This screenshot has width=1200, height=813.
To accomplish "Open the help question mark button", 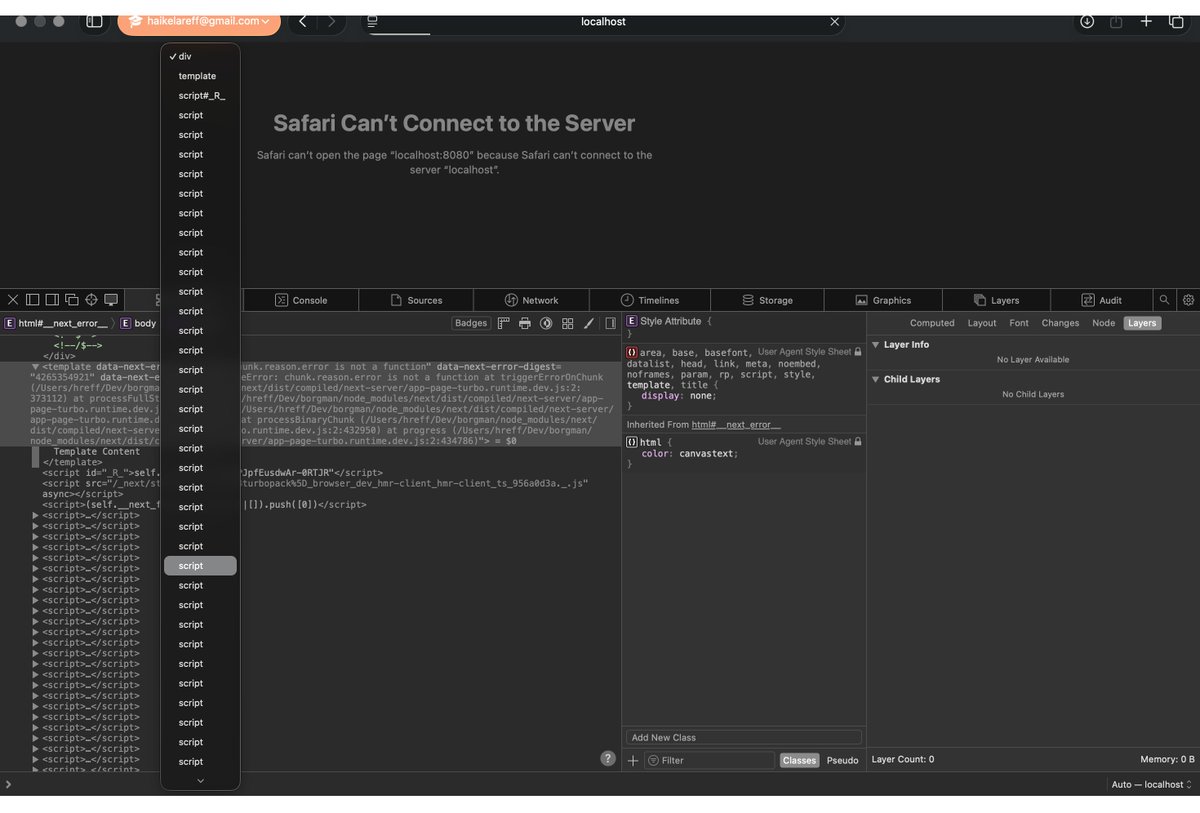I will [607, 758].
